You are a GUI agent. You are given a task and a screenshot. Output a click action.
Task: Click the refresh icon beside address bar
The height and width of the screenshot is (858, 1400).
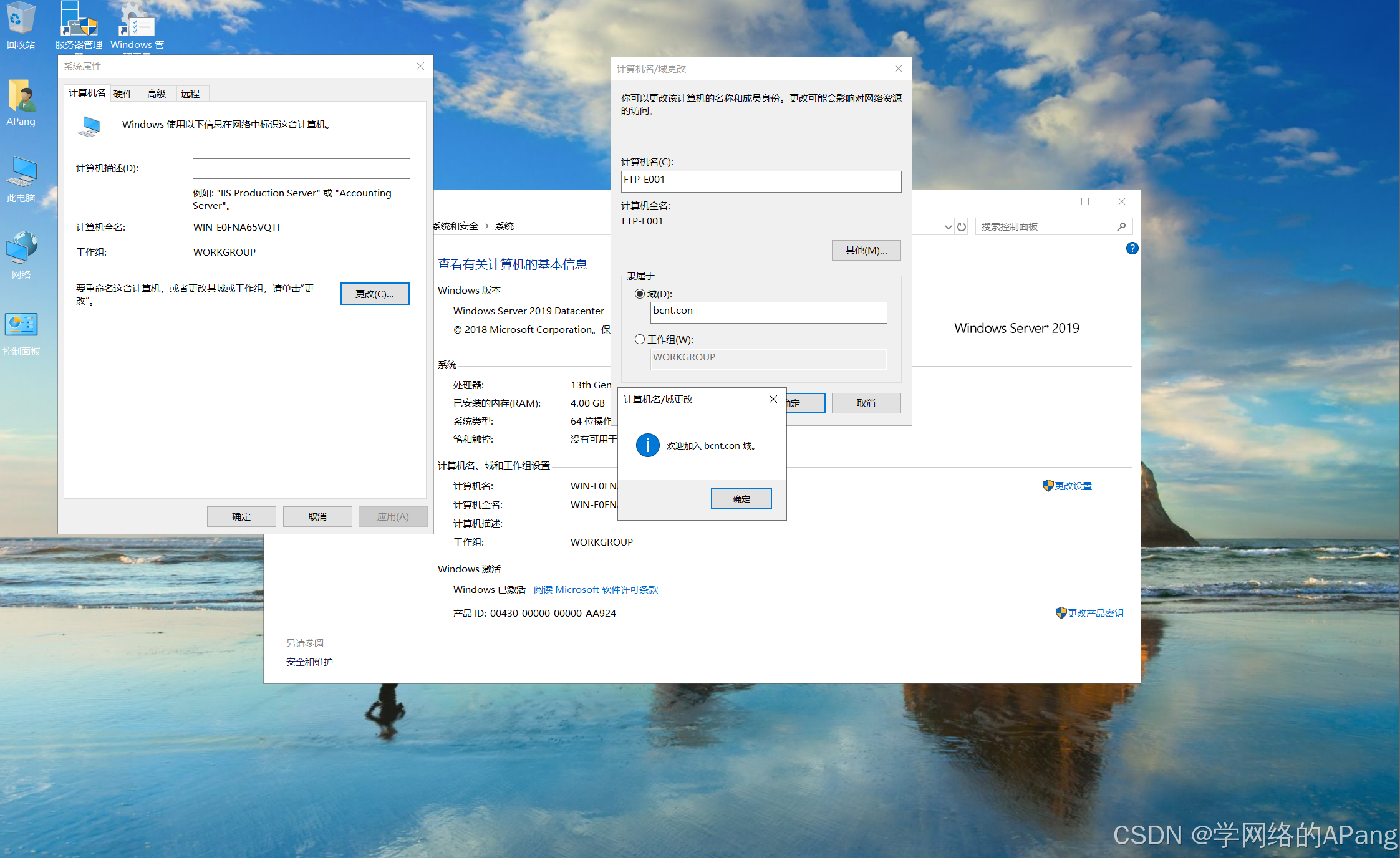click(962, 227)
